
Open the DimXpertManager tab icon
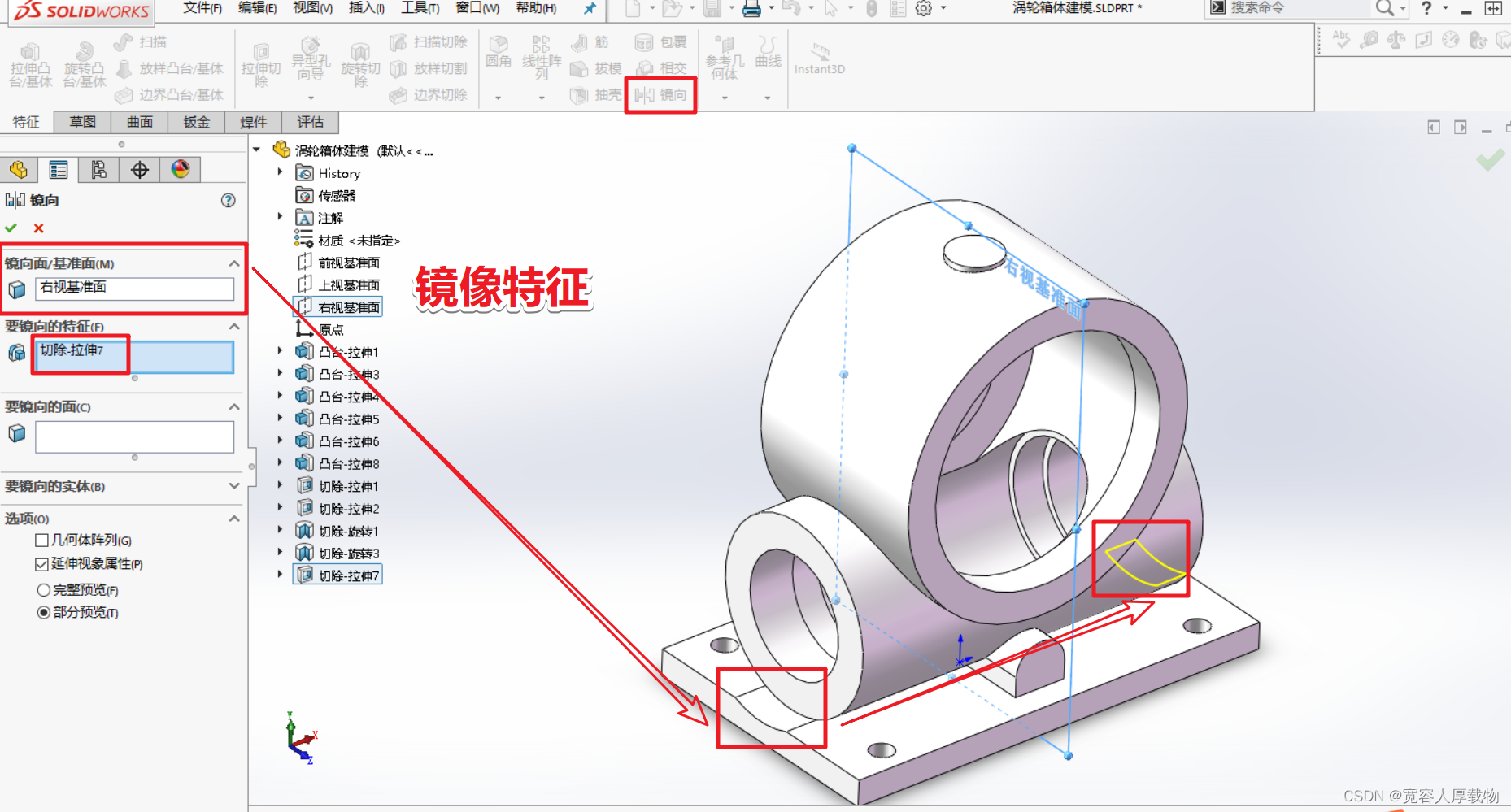click(140, 169)
